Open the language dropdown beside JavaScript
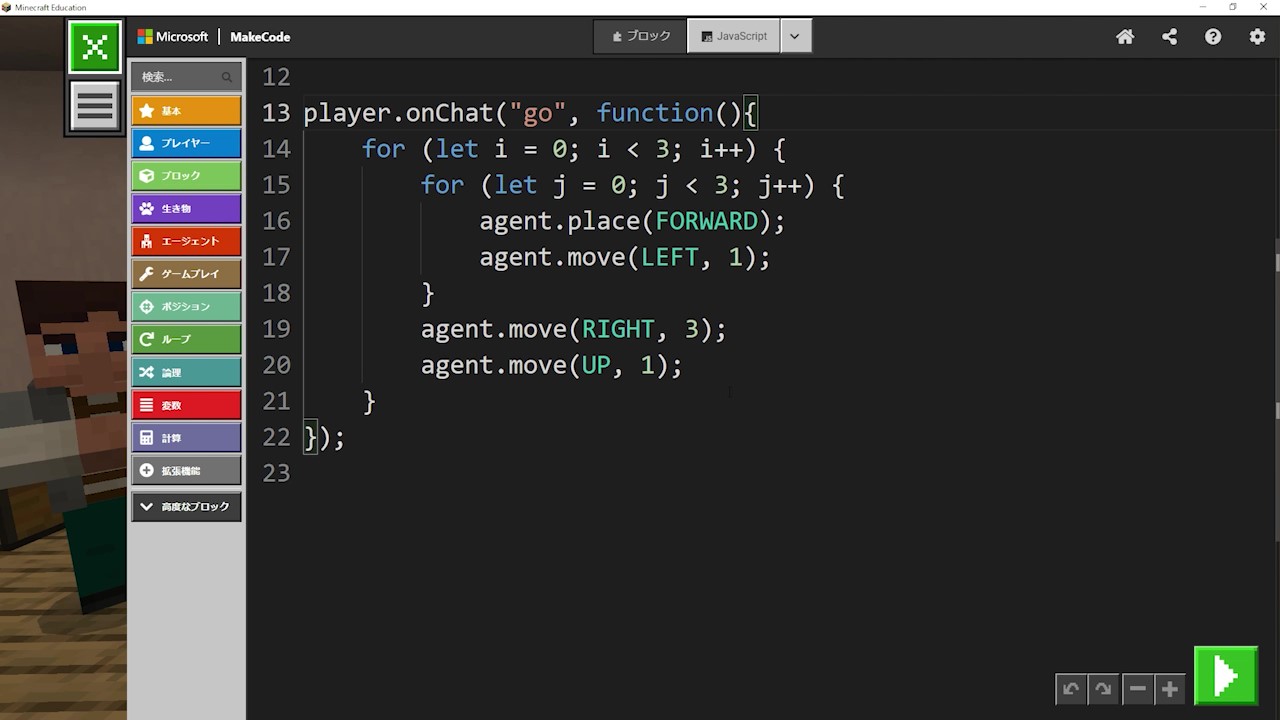The image size is (1280, 720). pos(795,36)
